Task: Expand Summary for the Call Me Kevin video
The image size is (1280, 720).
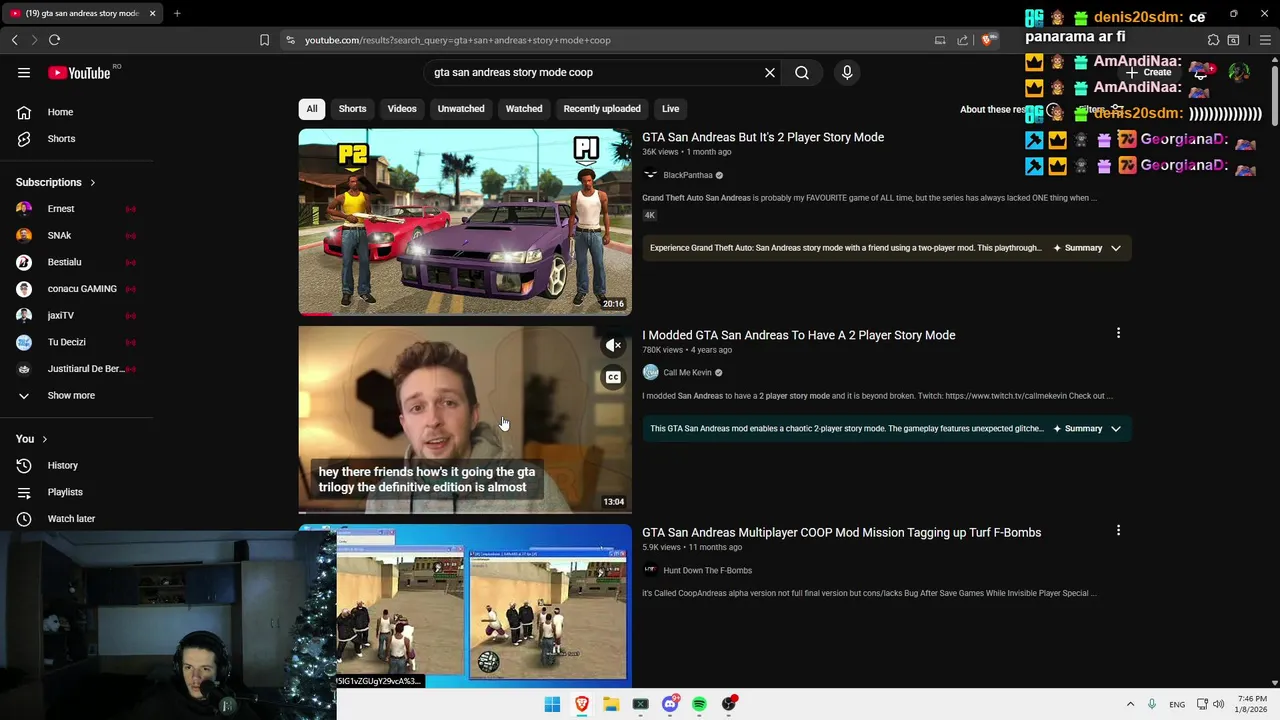Action: pos(1087,428)
